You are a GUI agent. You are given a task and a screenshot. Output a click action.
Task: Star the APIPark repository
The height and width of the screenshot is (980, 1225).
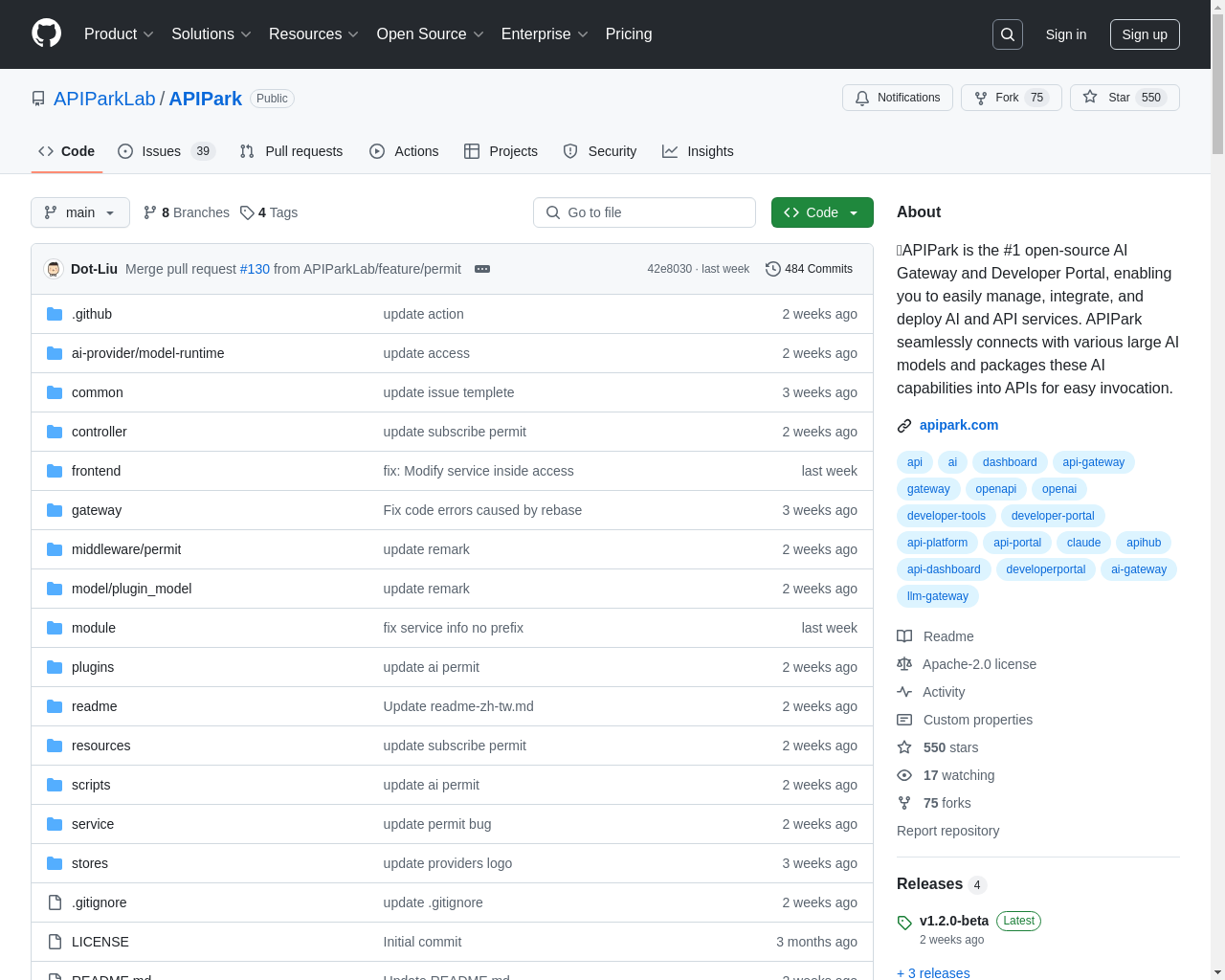(x=1125, y=98)
